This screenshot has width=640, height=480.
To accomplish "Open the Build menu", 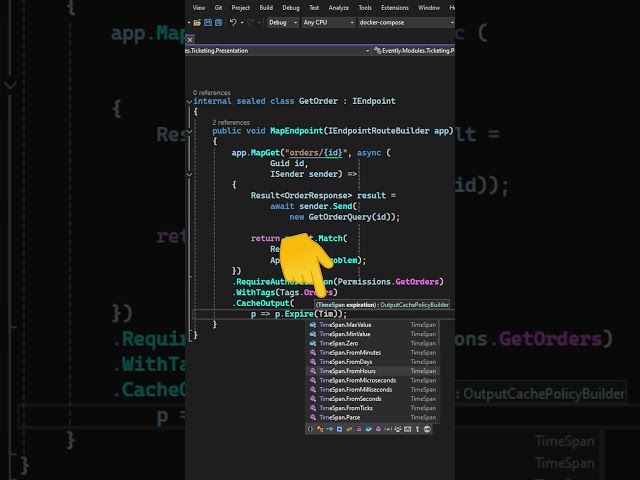I will tap(266, 8).
